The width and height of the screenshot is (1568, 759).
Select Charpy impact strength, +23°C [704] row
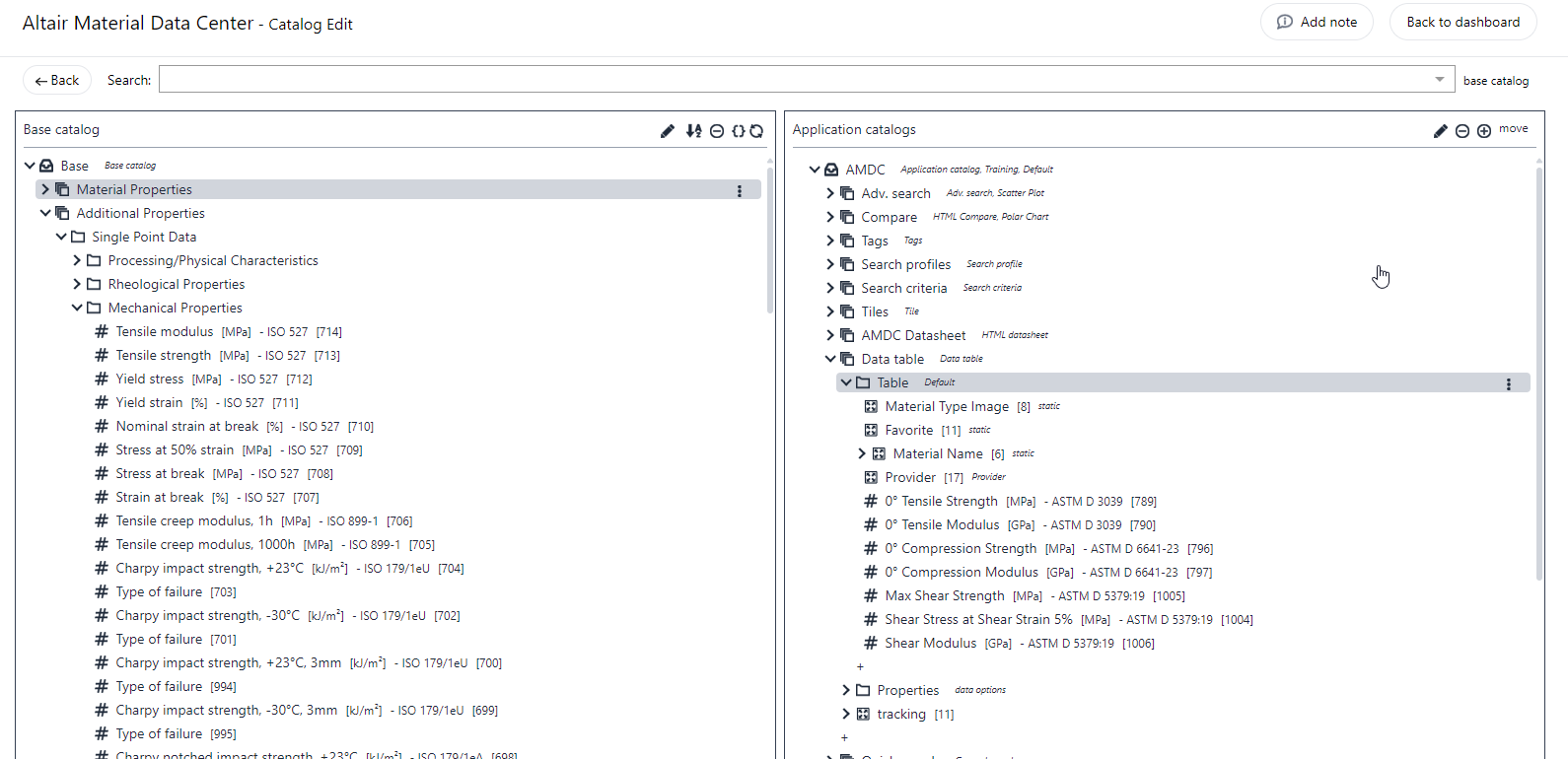pos(279,568)
